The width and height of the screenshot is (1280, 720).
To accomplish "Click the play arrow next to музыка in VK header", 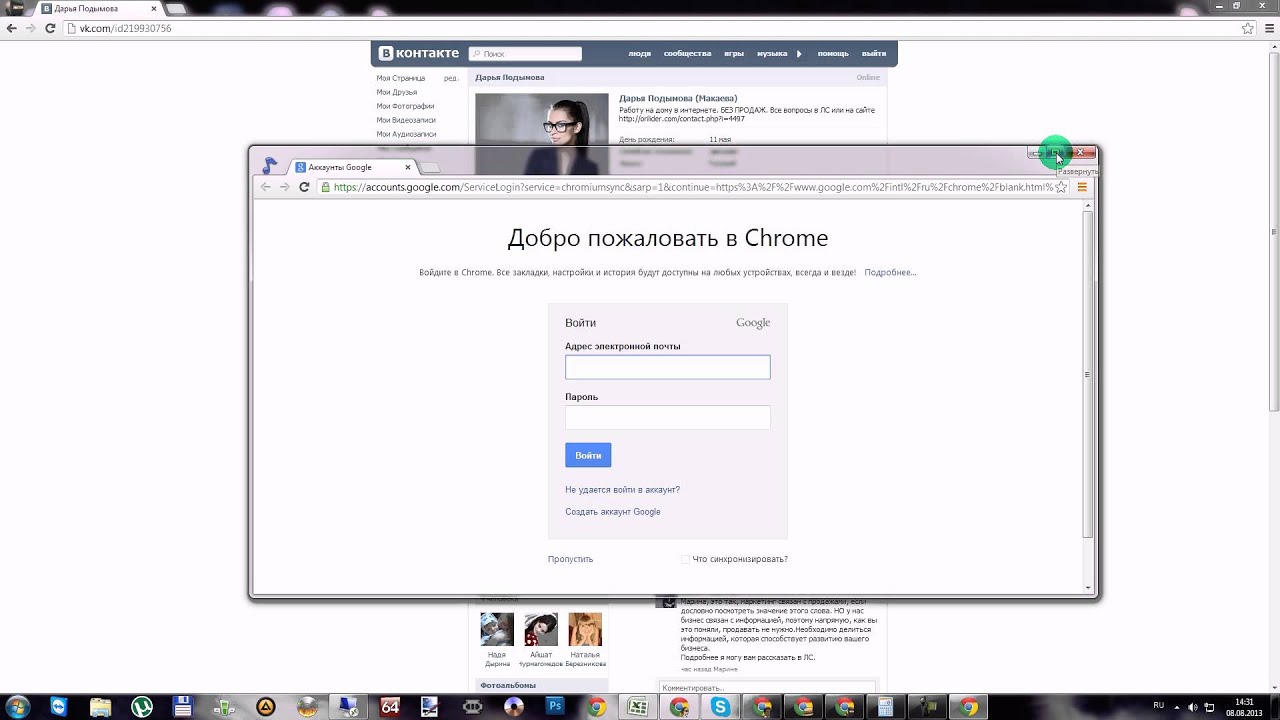I will (799, 54).
